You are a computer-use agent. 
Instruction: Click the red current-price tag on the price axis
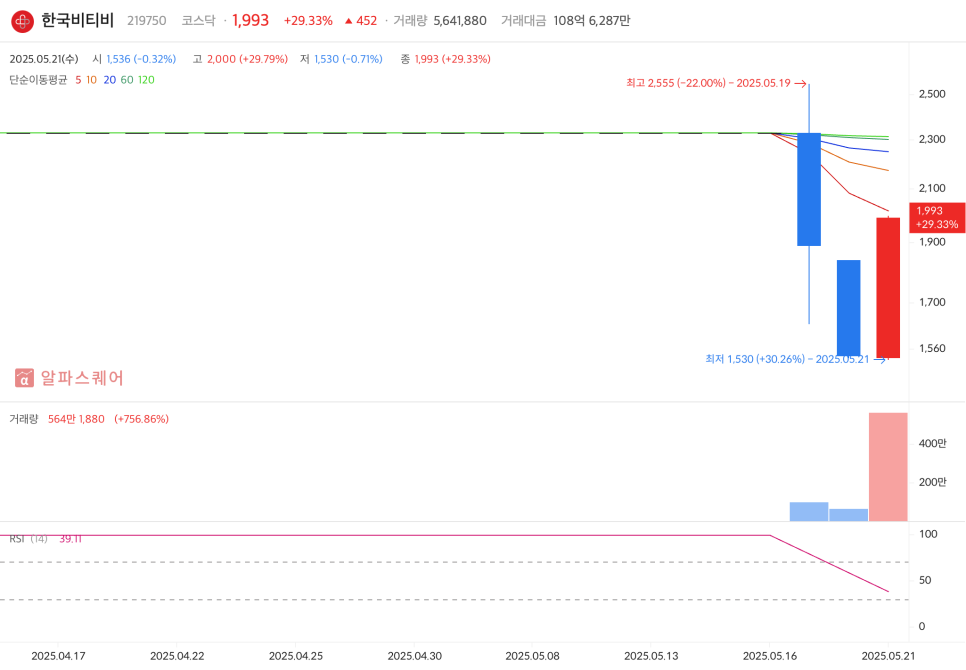click(937, 217)
